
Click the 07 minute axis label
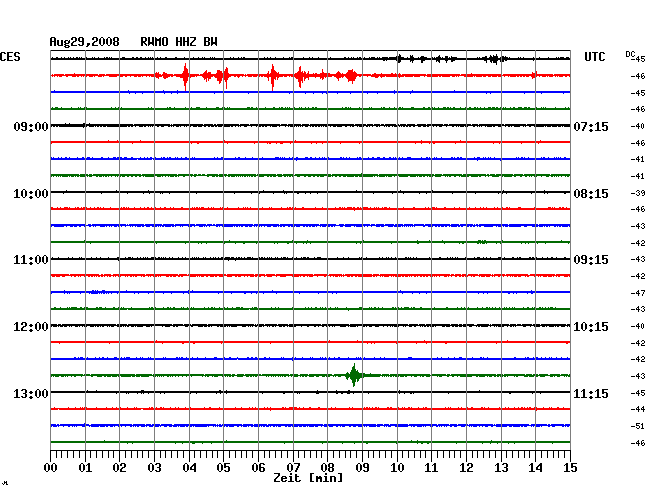click(293, 468)
